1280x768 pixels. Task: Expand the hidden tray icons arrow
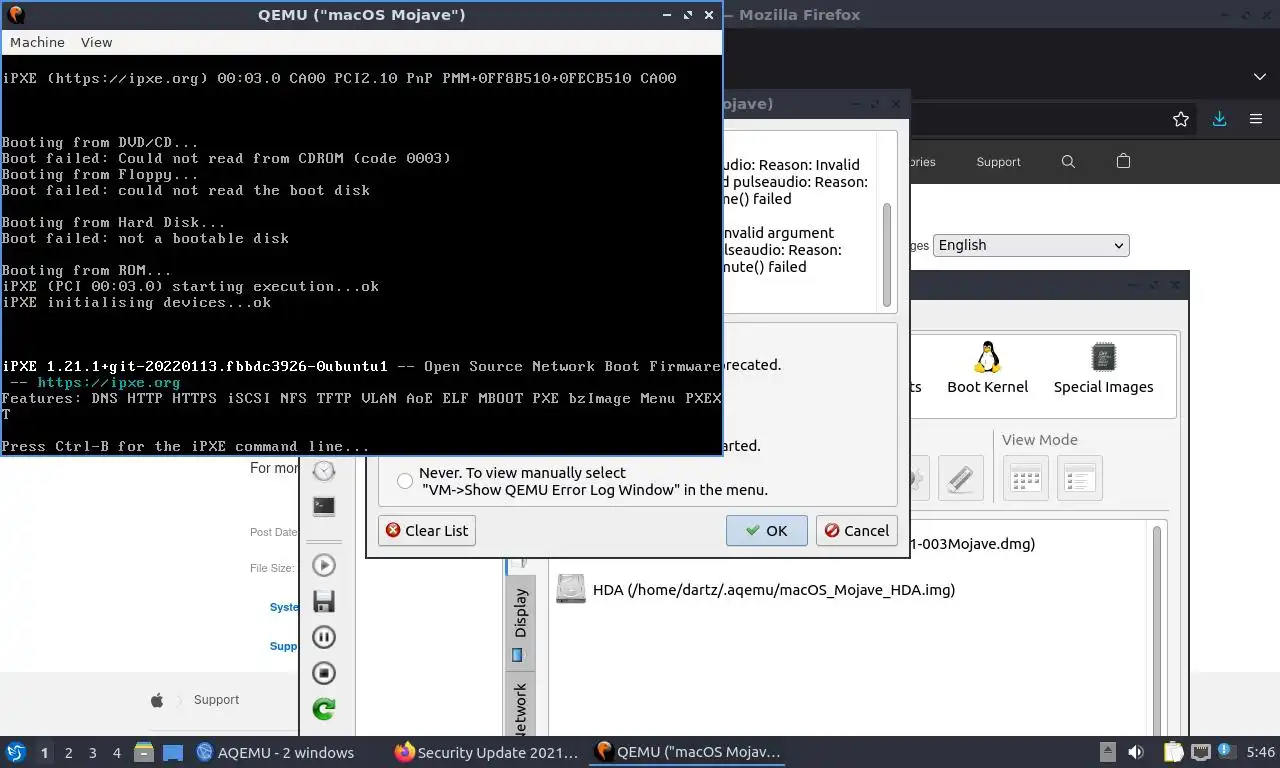coord(1108,752)
